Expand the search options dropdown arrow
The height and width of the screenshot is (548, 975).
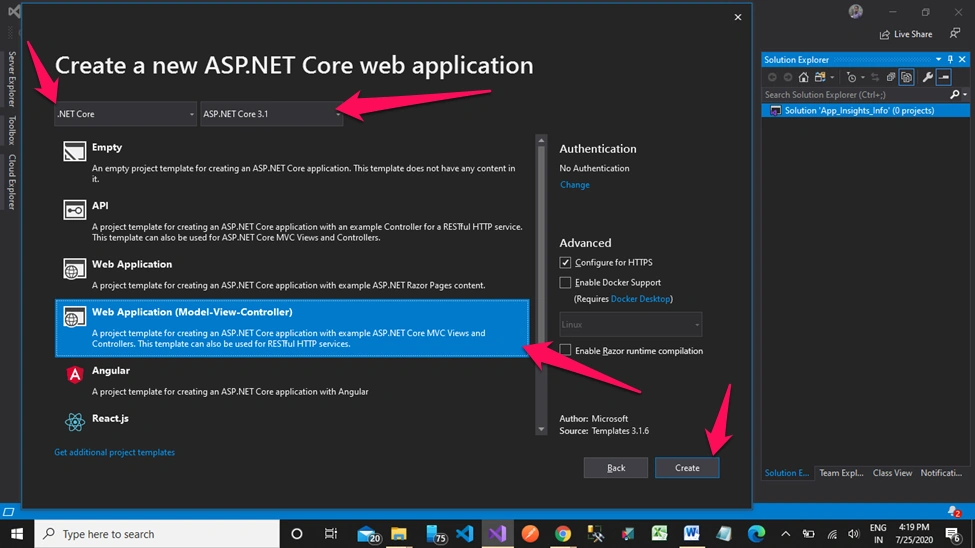point(965,95)
